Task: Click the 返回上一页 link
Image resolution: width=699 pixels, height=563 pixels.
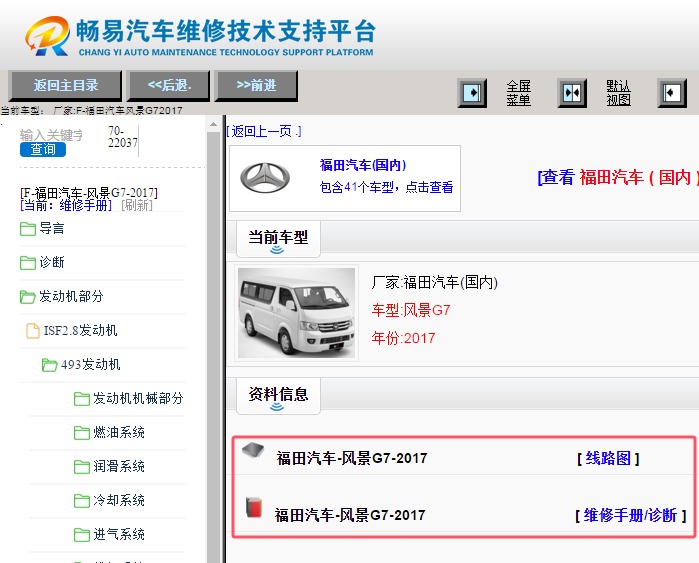Action: (264, 131)
